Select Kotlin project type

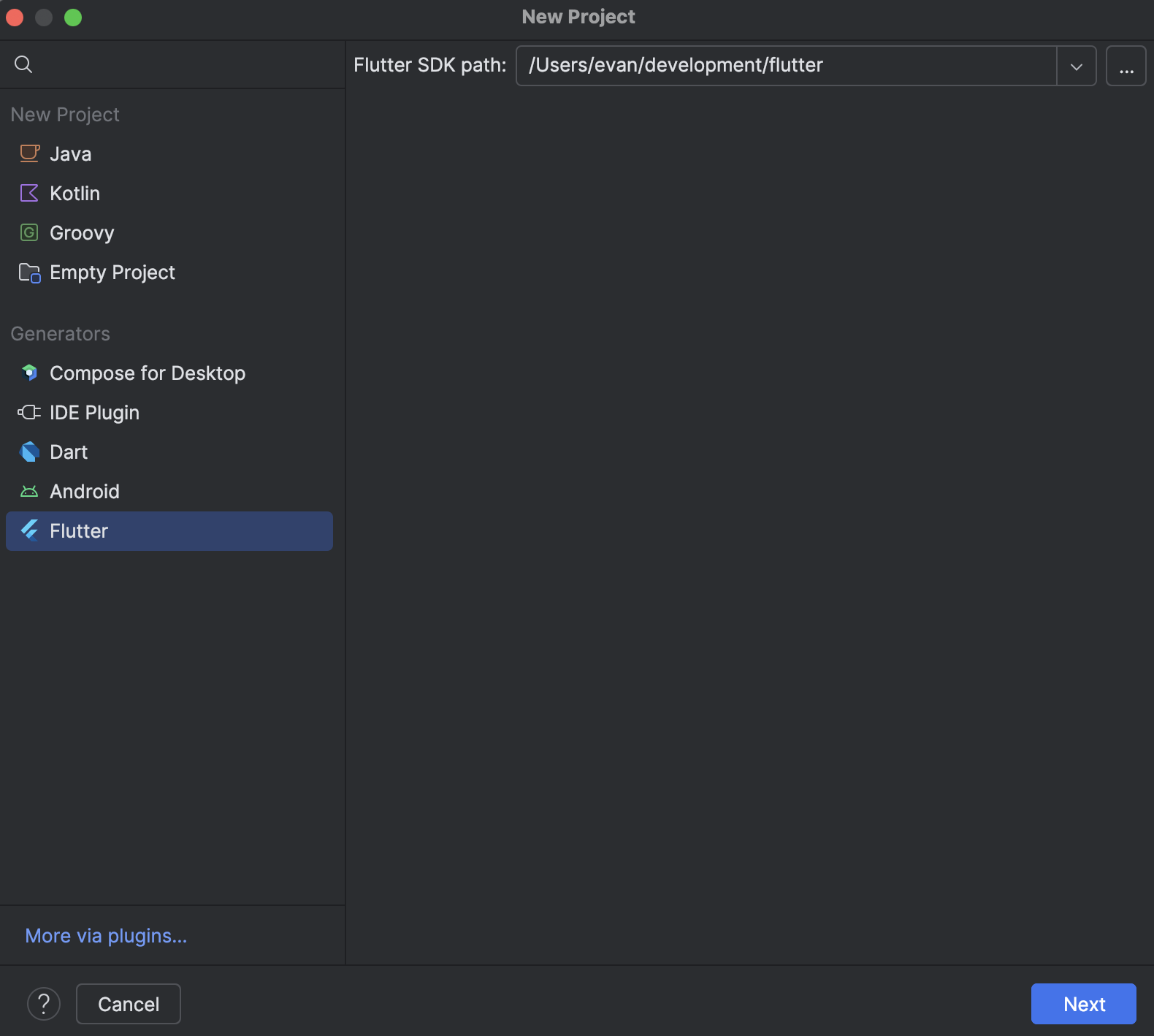(x=169, y=193)
